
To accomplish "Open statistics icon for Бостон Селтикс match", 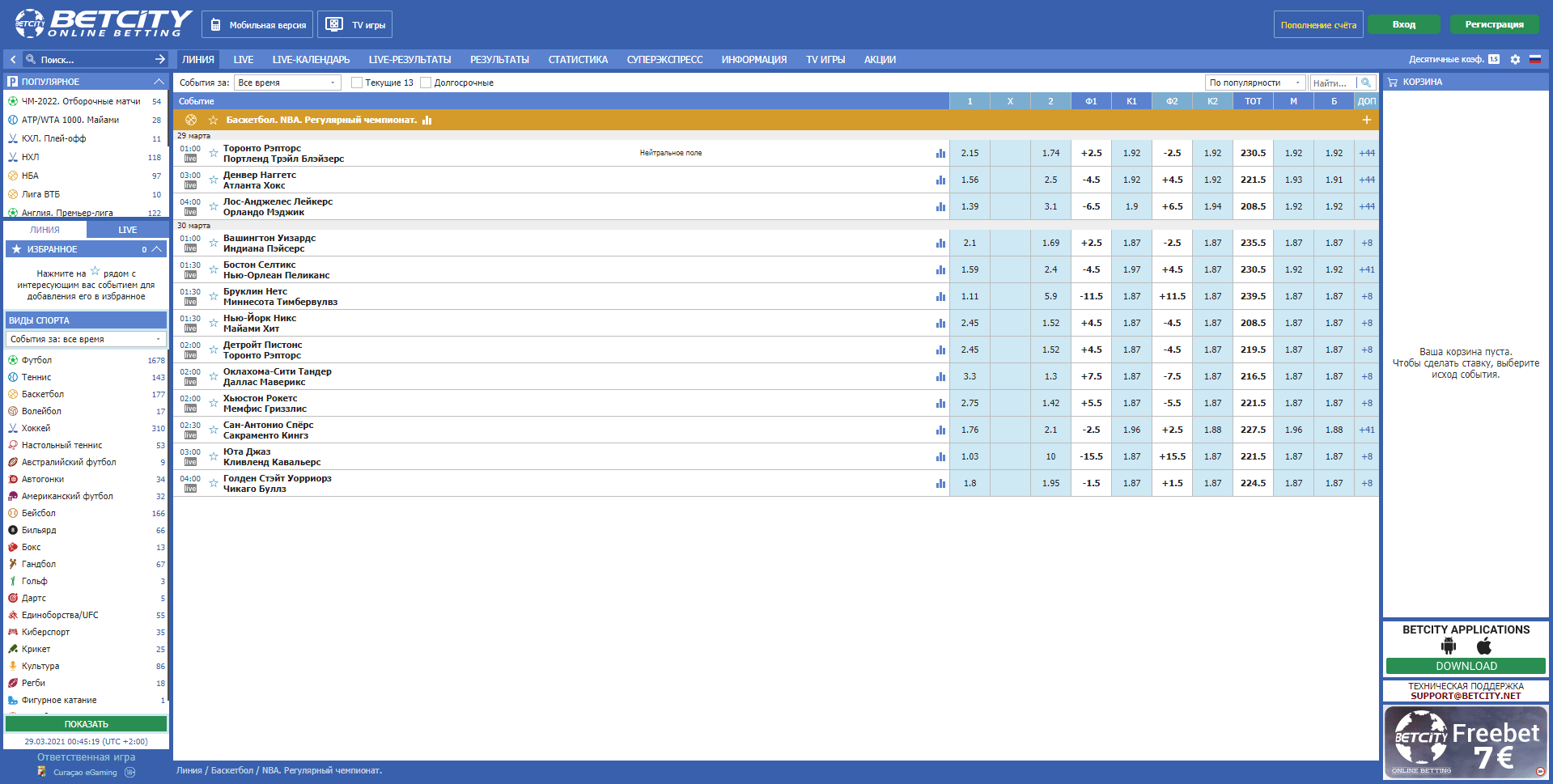I will click(940, 270).
